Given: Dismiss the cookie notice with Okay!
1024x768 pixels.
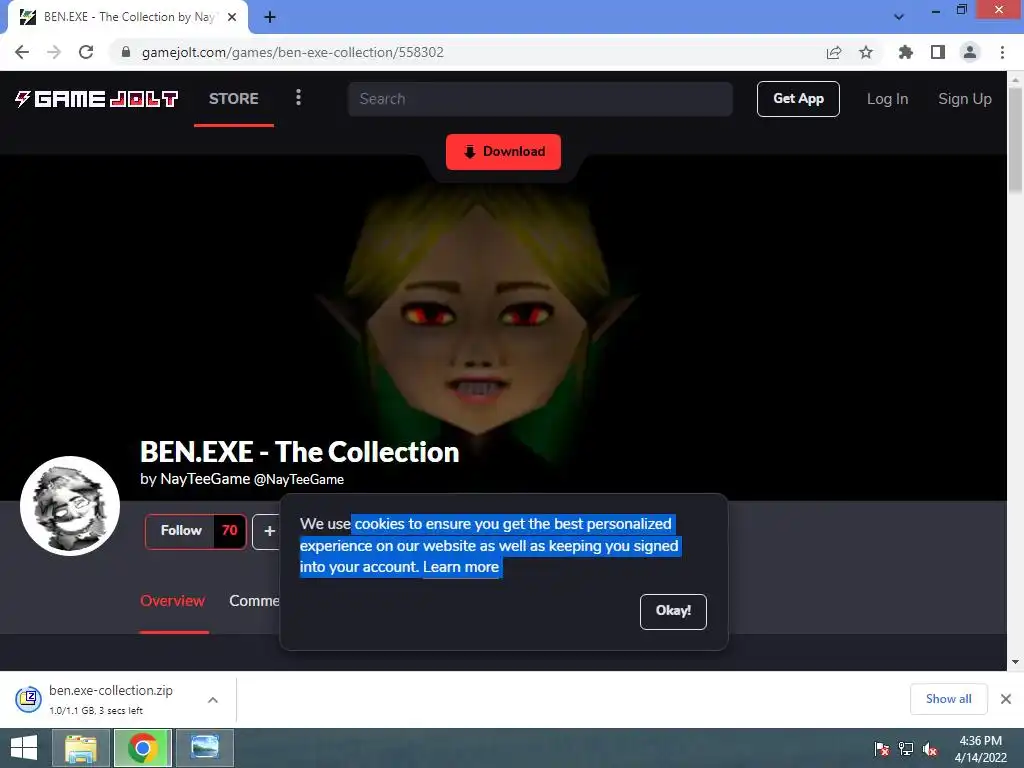Looking at the screenshot, I should pyautogui.click(x=673, y=611).
